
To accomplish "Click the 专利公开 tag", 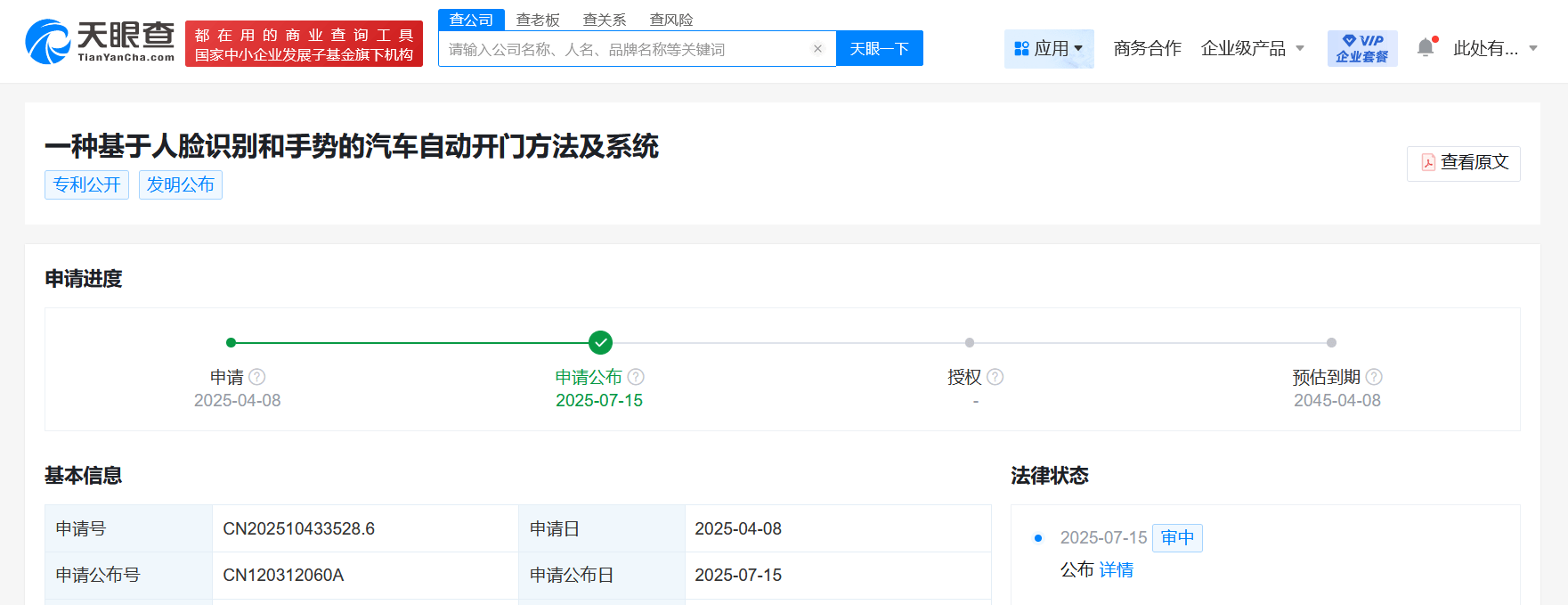I will (86, 184).
